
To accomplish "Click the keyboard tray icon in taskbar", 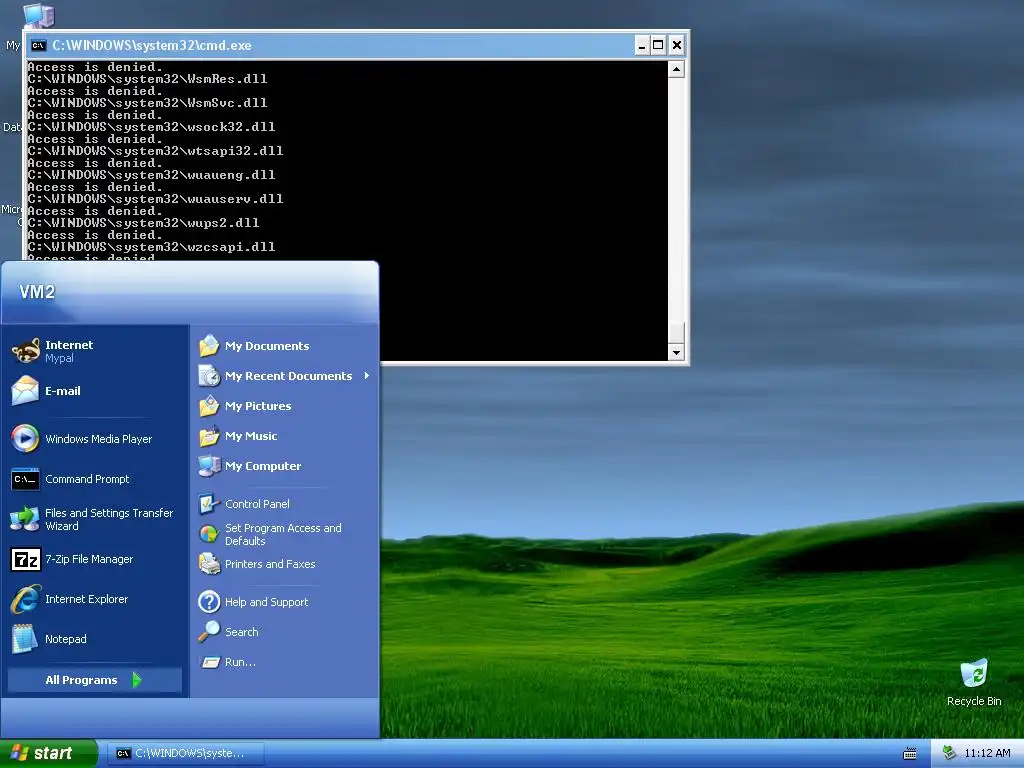I will point(910,754).
